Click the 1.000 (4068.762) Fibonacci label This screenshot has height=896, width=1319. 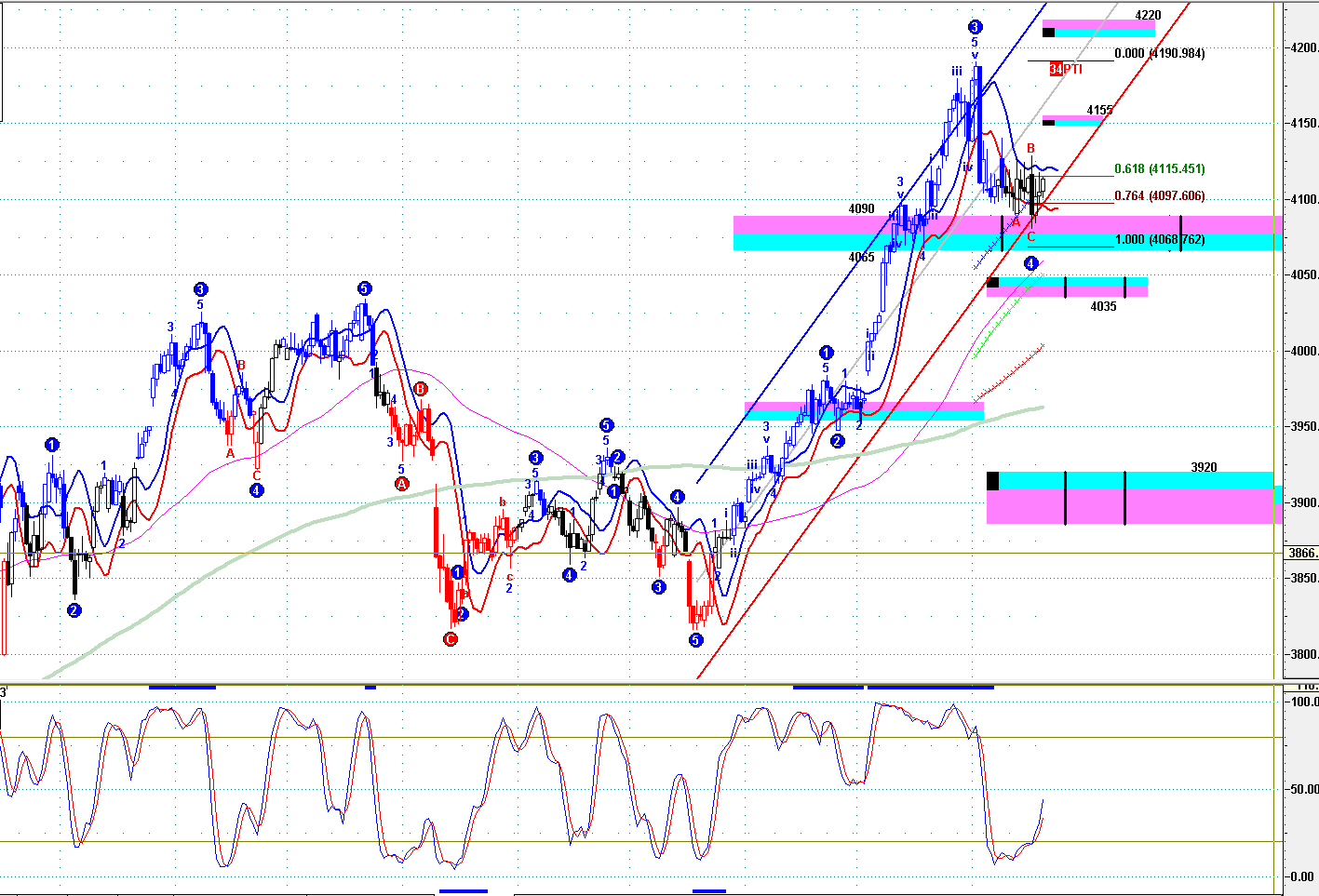tap(1159, 240)
